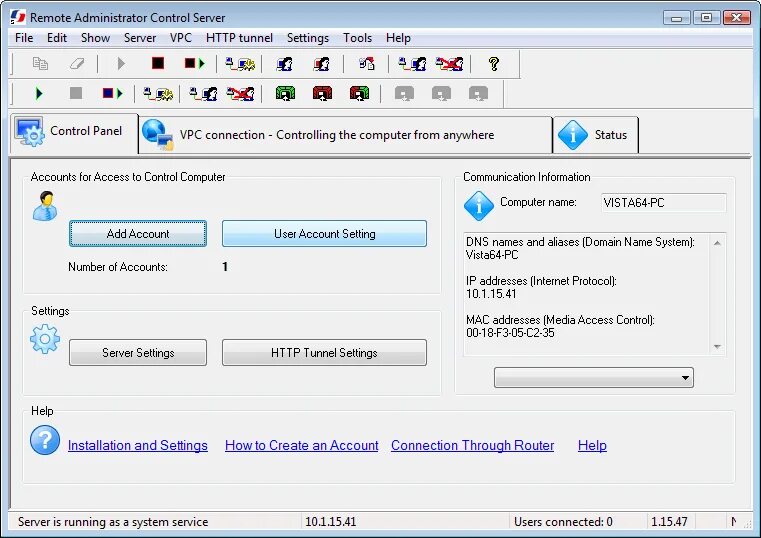Open the Help menu in the menu bar

click(x=398, y=38)
